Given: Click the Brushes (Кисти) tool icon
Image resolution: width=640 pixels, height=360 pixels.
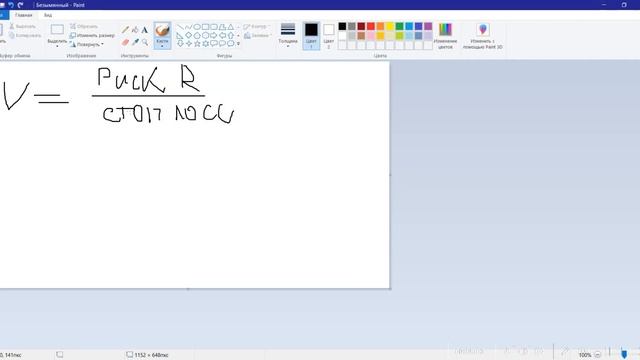Looking at the screenshot, I should 162,30.
